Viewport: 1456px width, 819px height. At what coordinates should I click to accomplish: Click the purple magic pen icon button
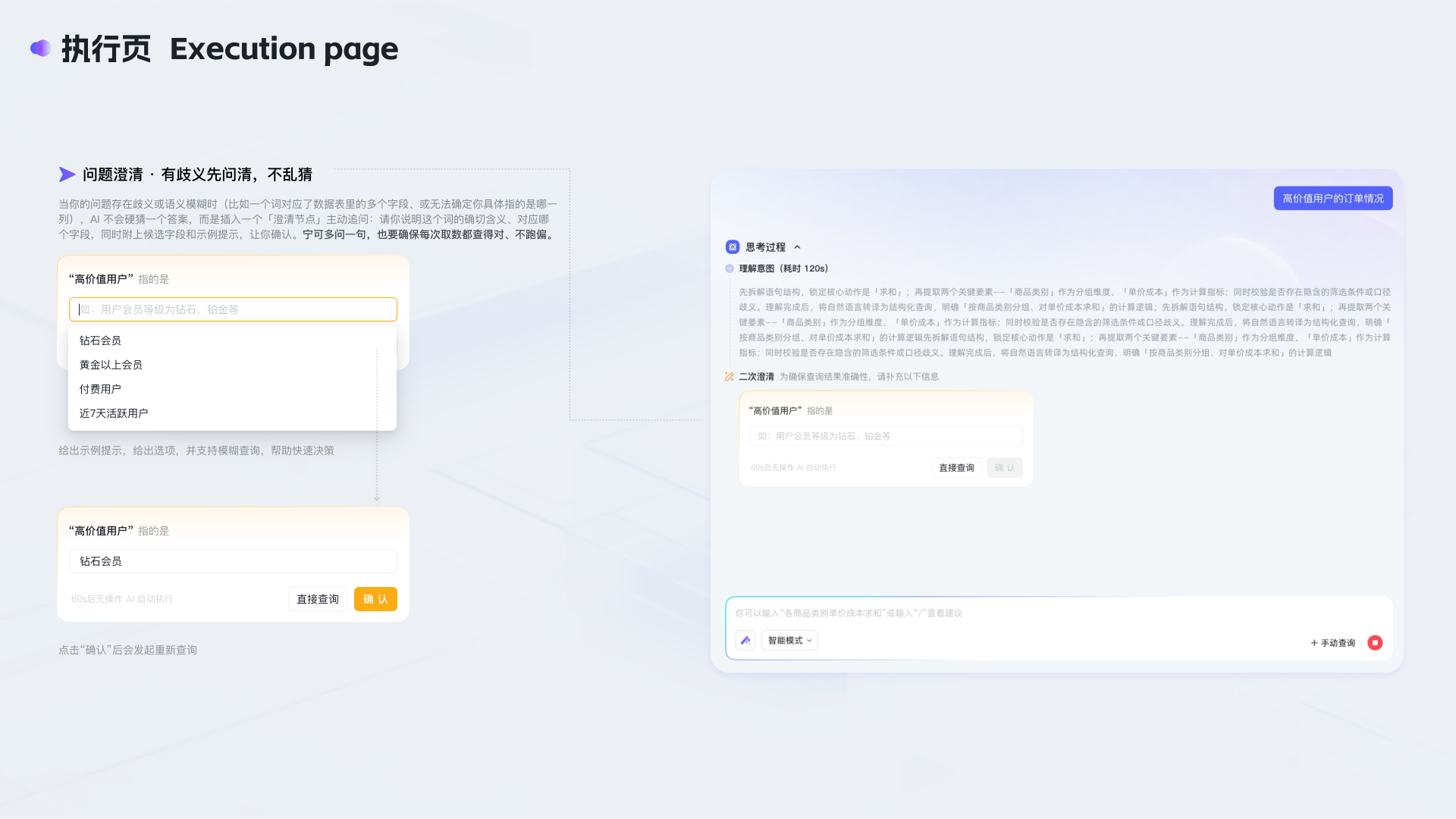(x=745, y=641)
